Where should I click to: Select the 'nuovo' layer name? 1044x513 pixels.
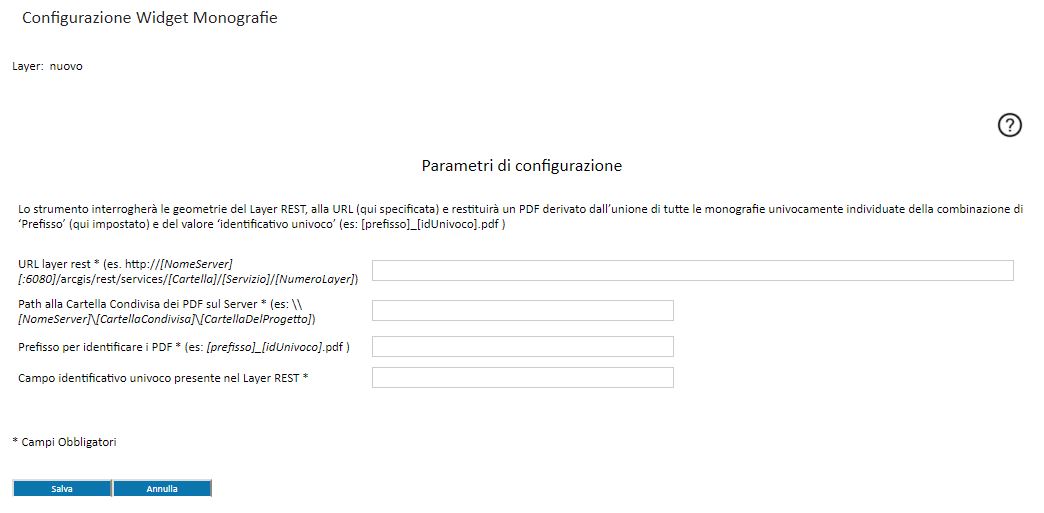coord(66,67)
